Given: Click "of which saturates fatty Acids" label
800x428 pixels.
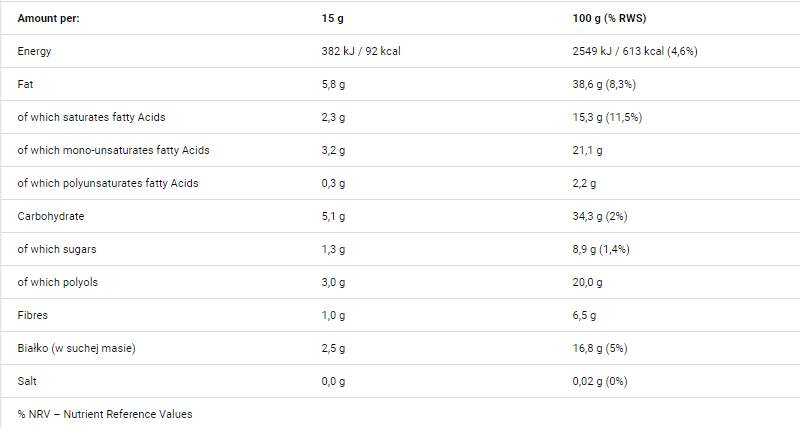Looking at the screenshot, I should tap(91, 117).
